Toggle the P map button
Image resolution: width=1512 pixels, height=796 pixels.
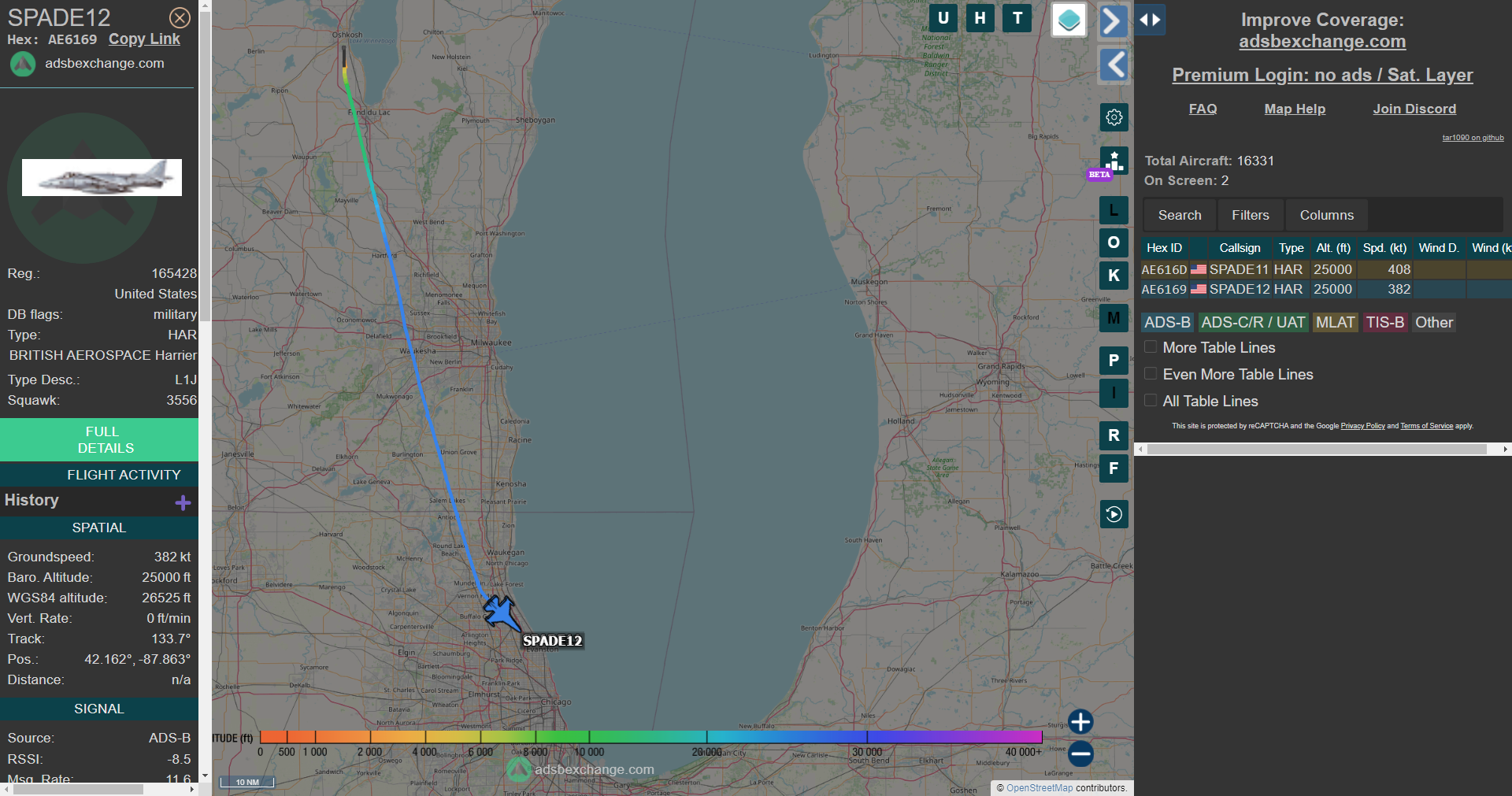(1114, 361)
